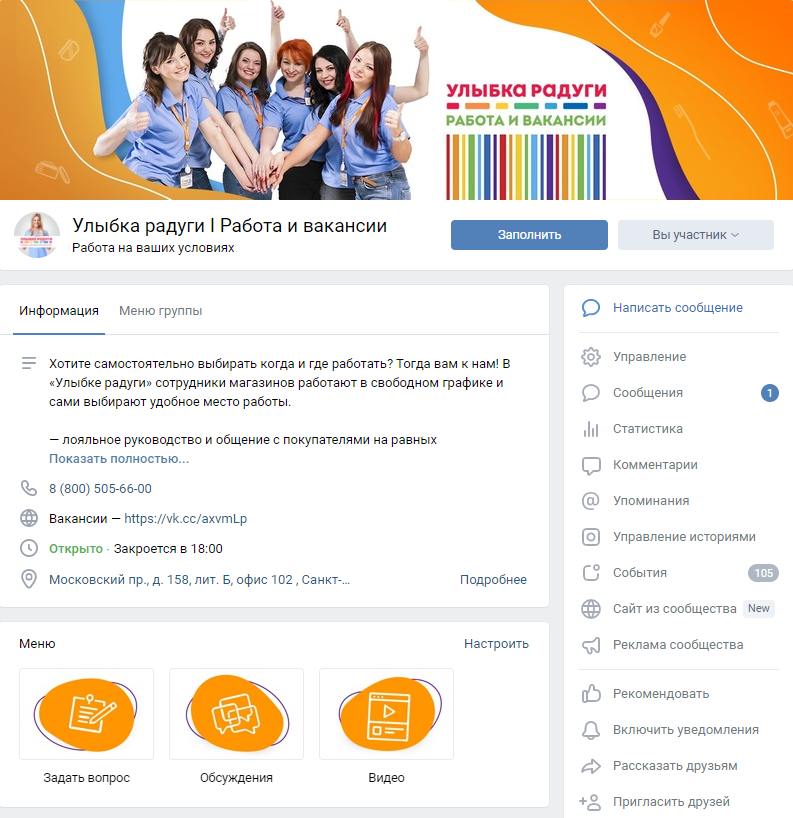The width and height of the screenshot is (793, 818).
Task: Click the comment icon for Комментарии
Action: coord(591,465)
